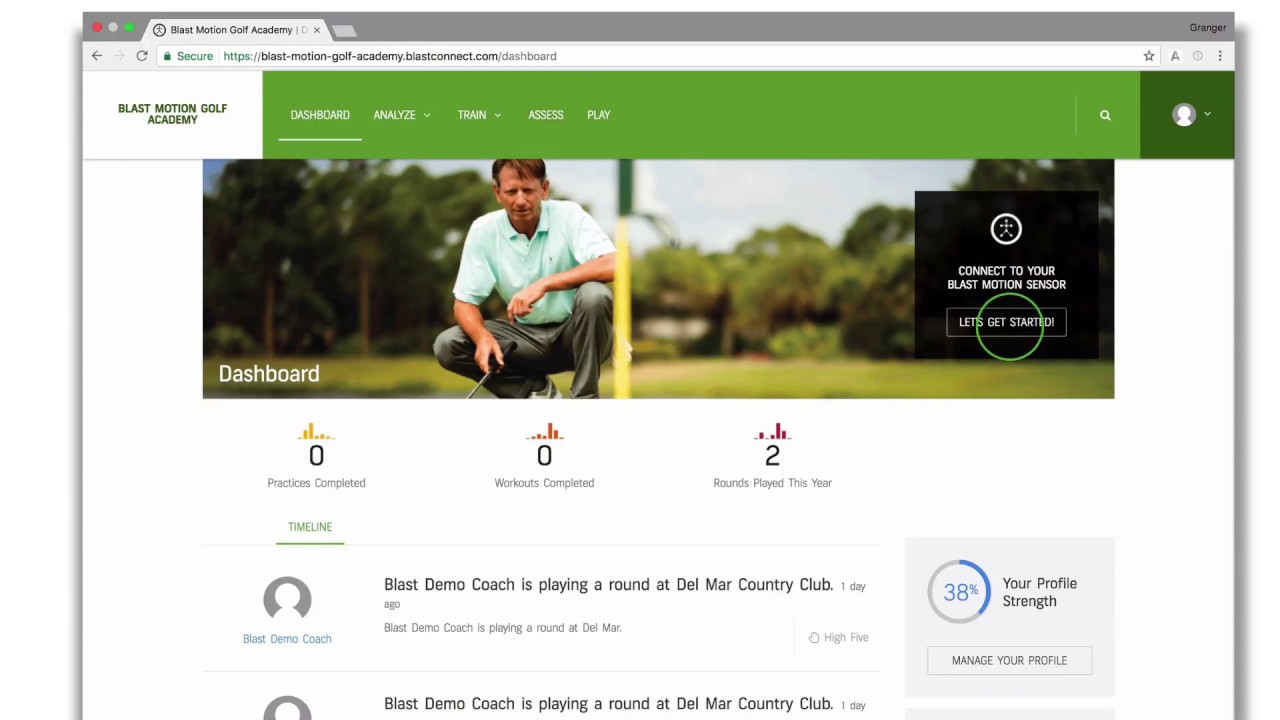Click the Let's Get Started button

[x=1006, y=322]
